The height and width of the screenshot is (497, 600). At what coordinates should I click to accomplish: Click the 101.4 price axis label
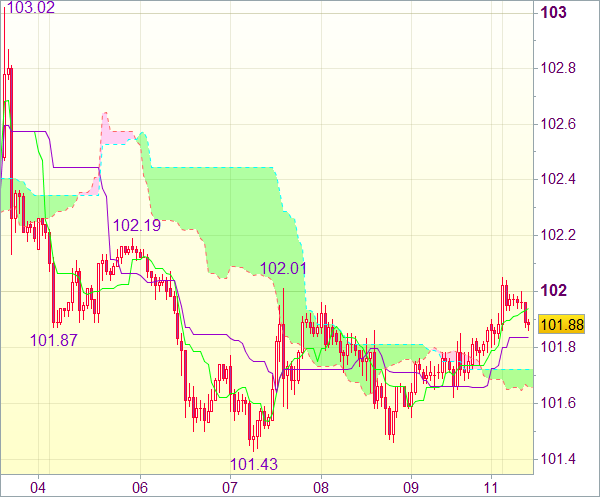click(x=558, y=458)
